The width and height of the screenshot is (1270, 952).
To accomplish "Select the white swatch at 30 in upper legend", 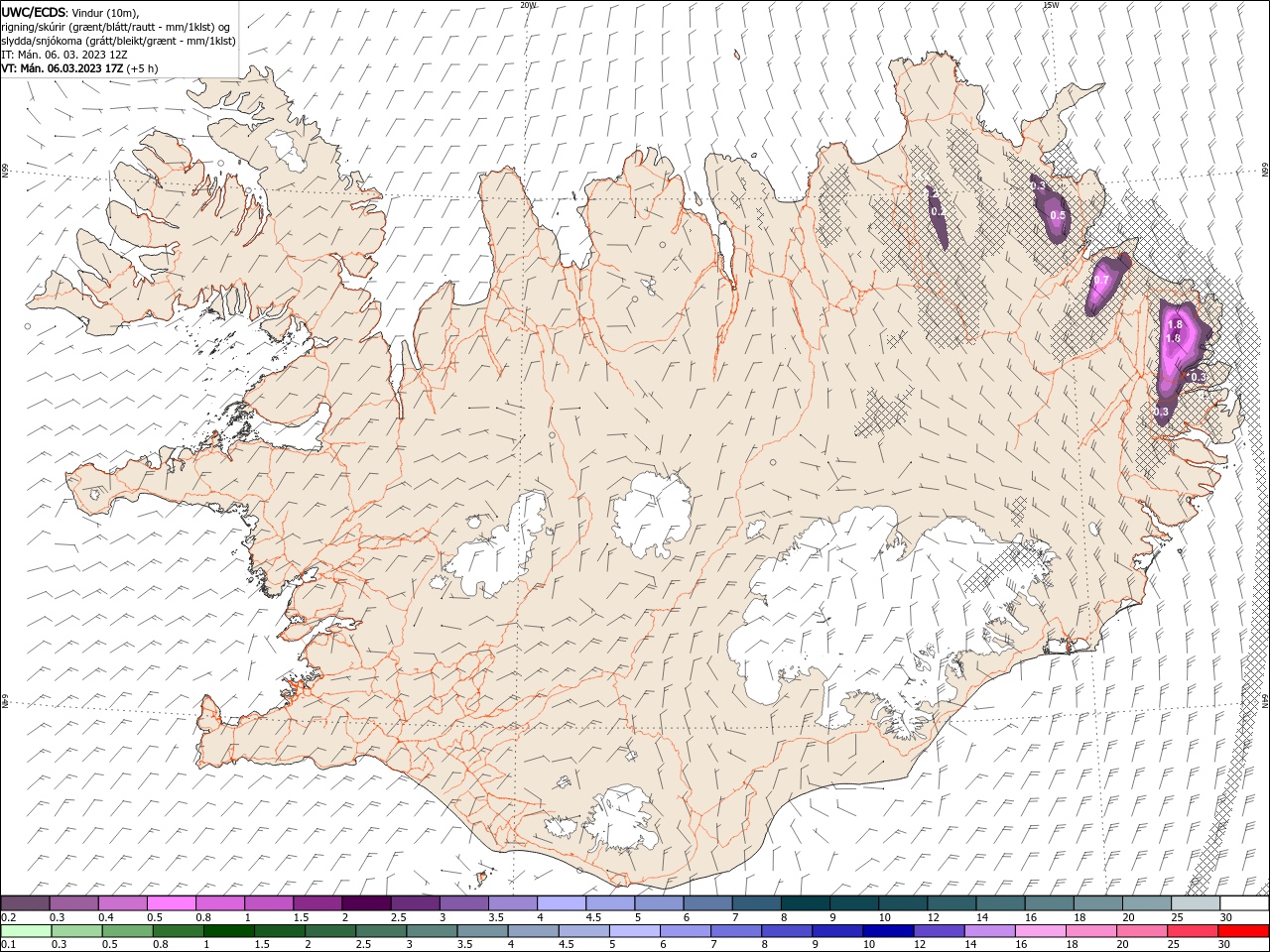I will tap(1245, 903).
